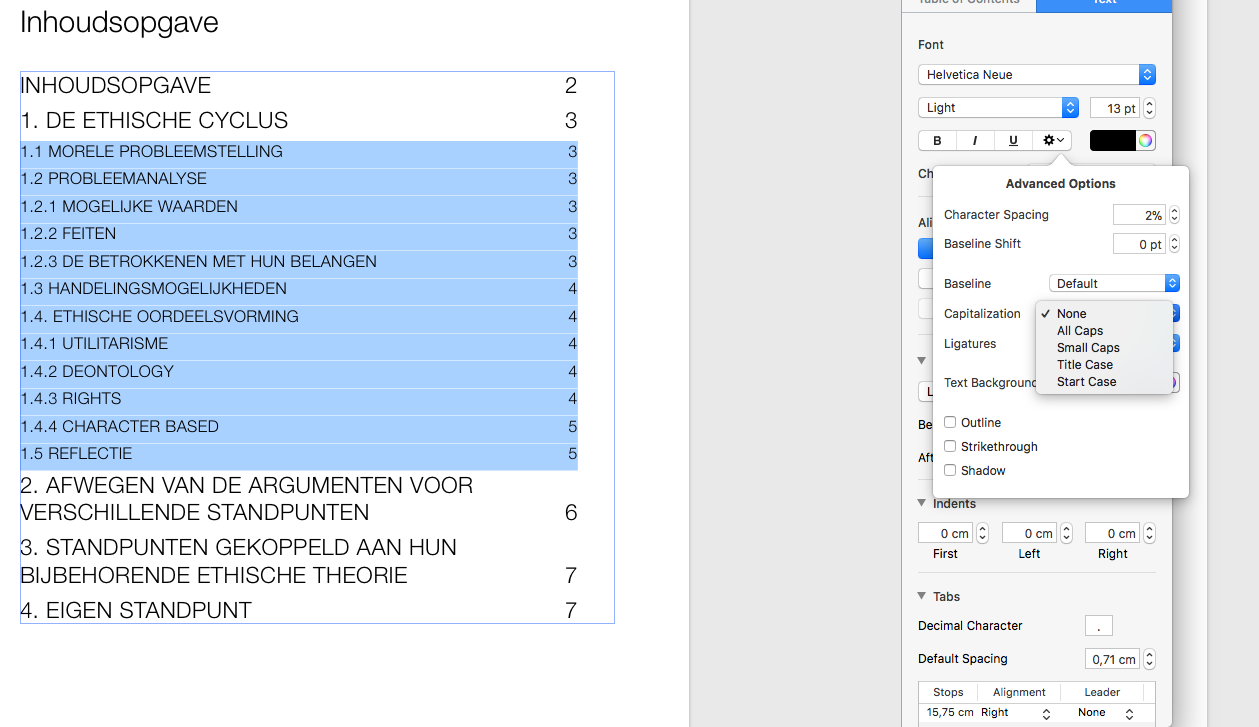
Task: Click the black font color swatch
Action: (1113, 140)
